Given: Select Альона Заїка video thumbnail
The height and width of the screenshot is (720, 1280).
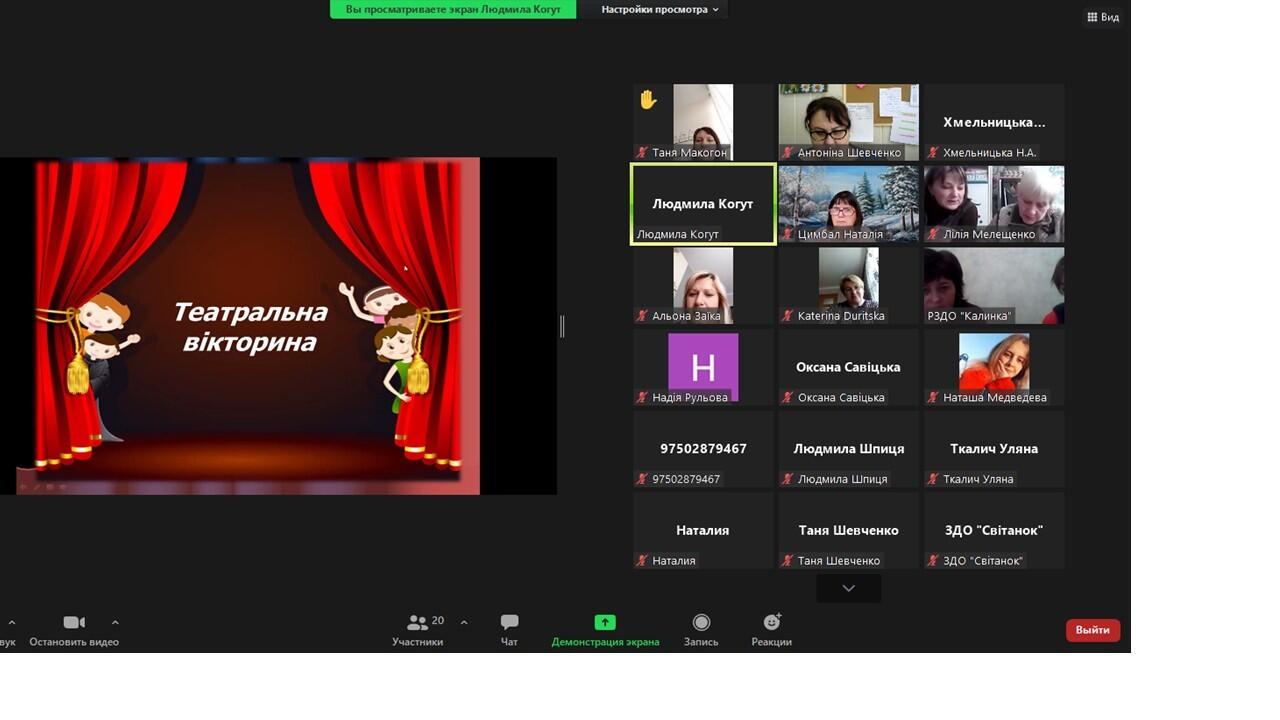Looking at the screenshot, I should 703,286.
